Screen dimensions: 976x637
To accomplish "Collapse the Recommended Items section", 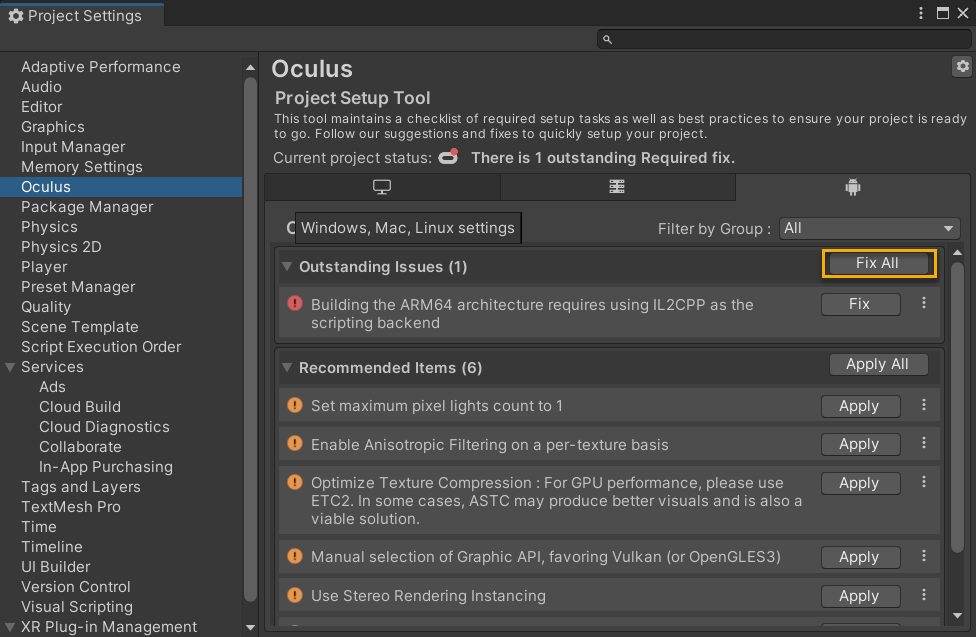I will coord(287,367).
